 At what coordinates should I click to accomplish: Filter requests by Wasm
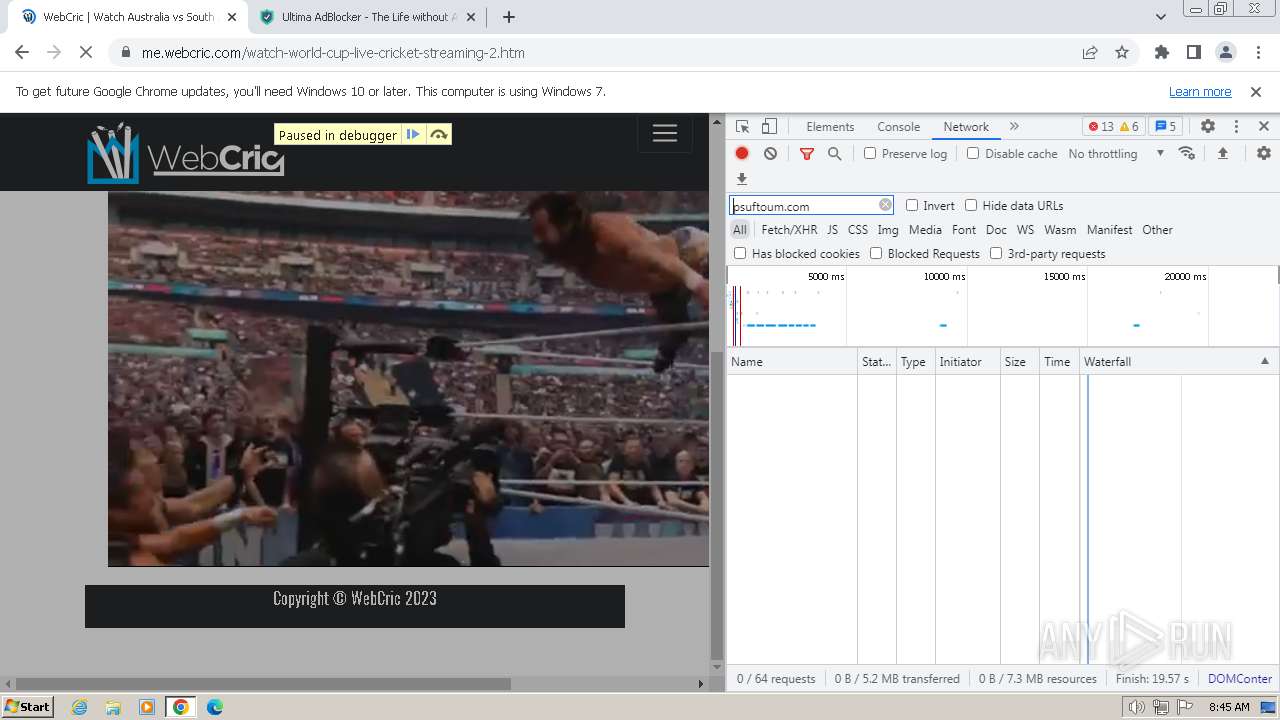(1060, 229)
